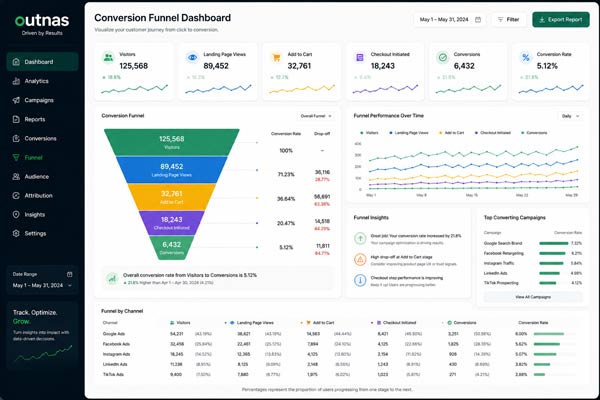Viewport: 600px width, 400px height.
Task: Open Conversions page
Action: tap(42, 138)
